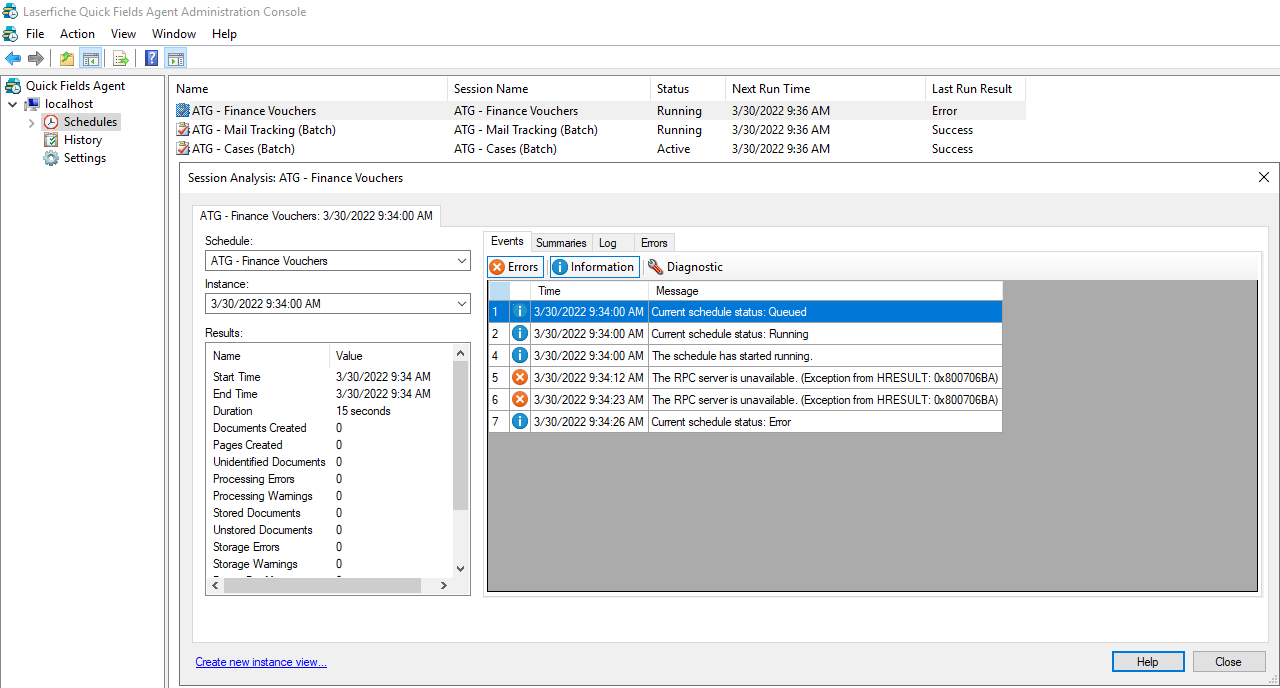Click the Quick Fields Agent root icon
This screenshot has height=688, width=1280.
coord(14,86)
